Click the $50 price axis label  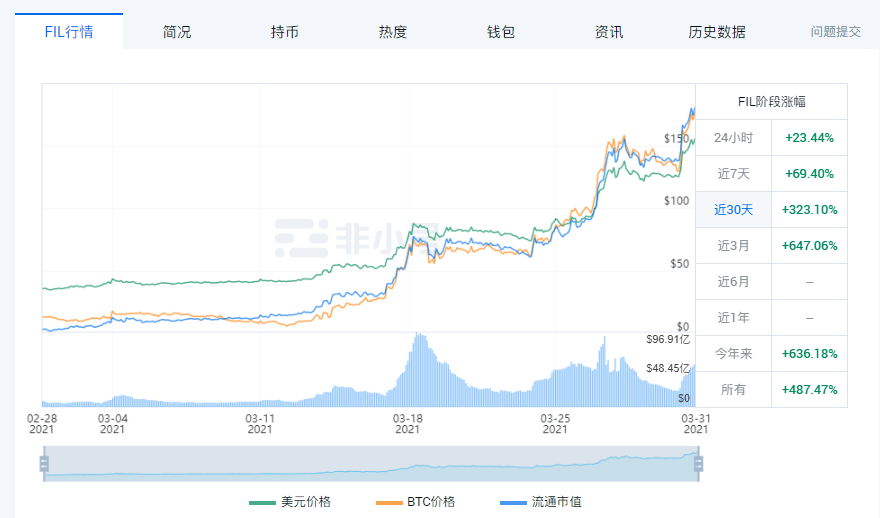[680, 263]
